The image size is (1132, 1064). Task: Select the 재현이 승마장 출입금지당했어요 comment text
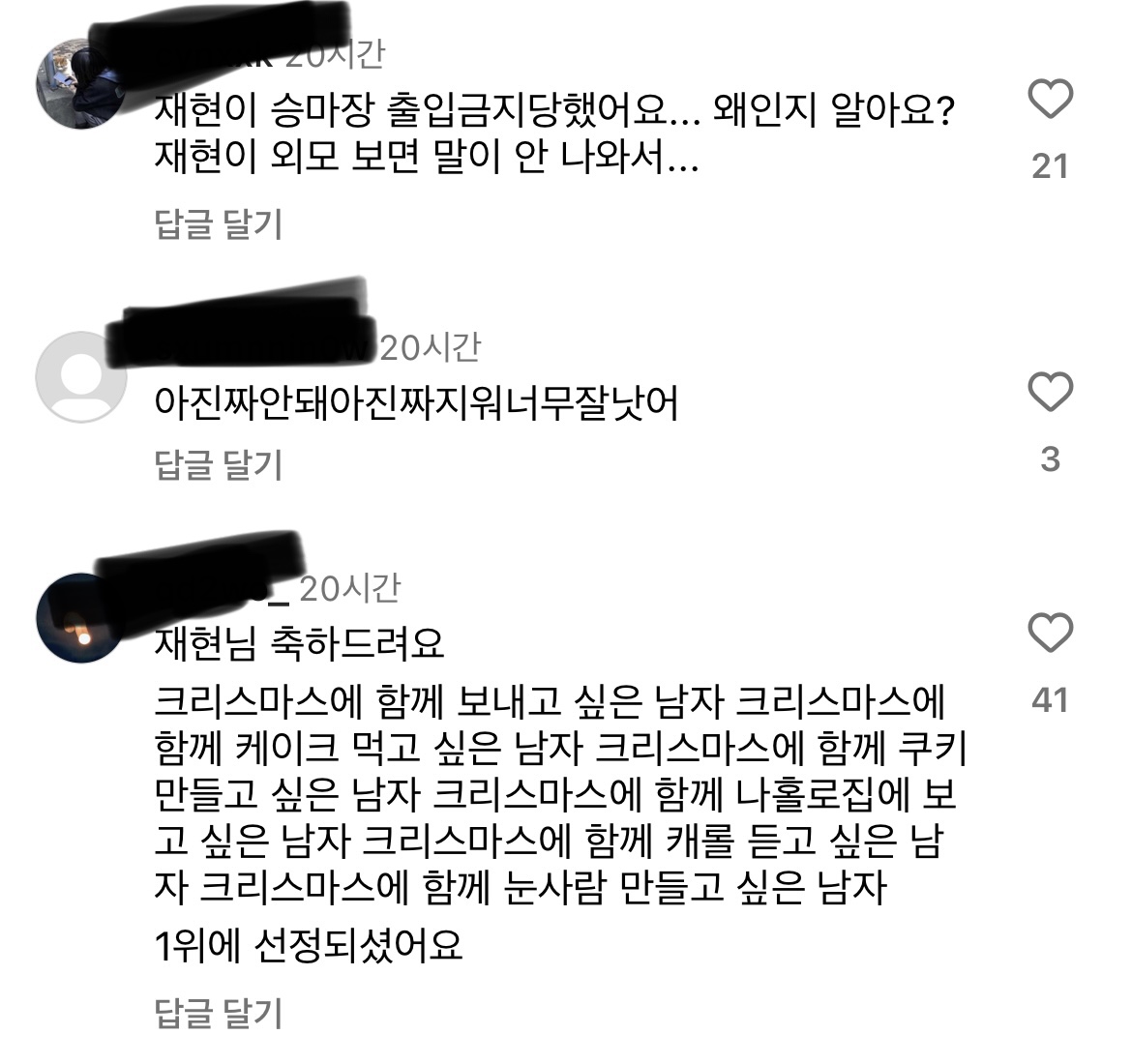pyautogui.click(x=554, y=133)
